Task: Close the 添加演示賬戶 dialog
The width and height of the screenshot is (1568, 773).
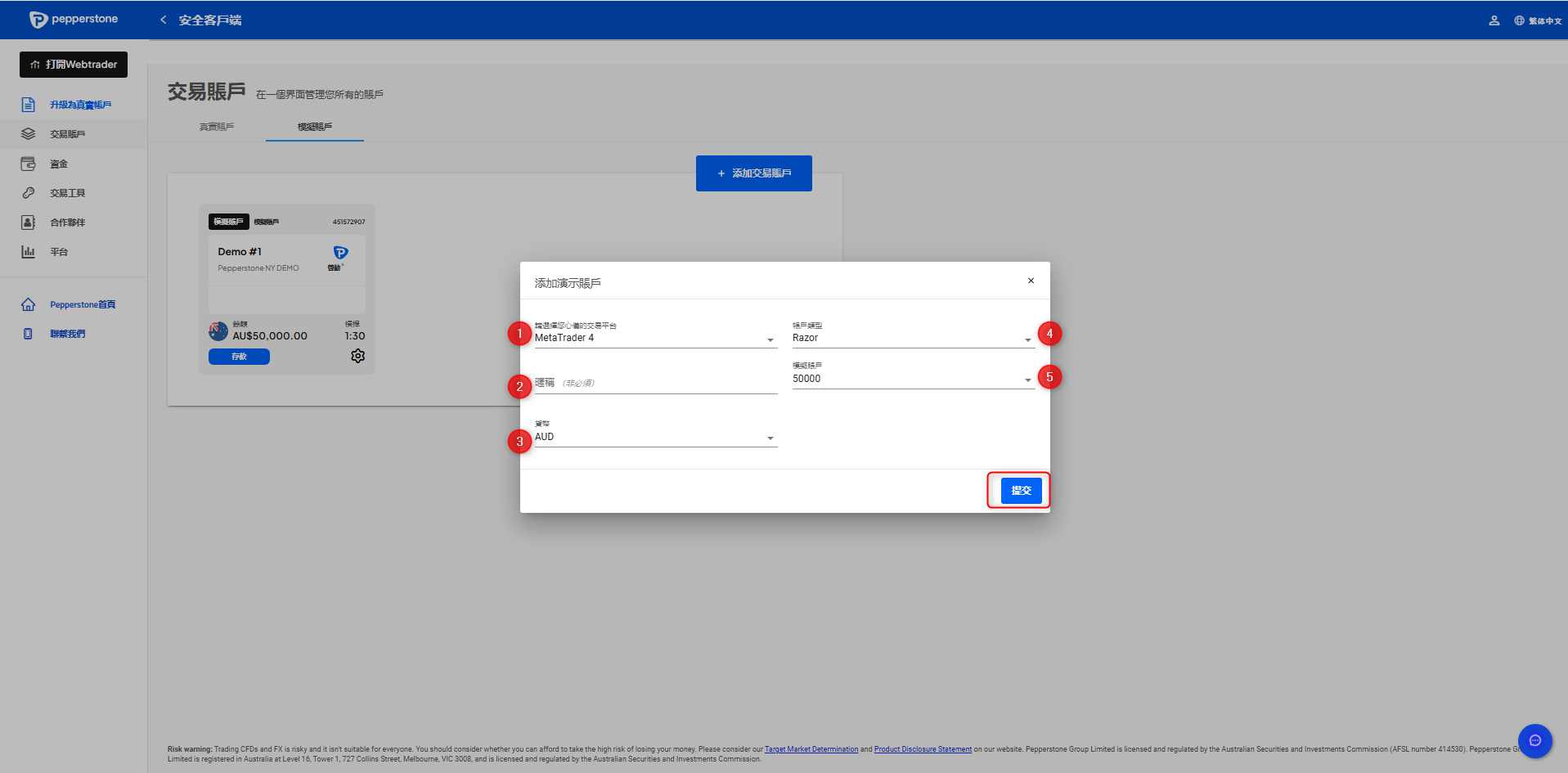Action: click(1031, 281)
